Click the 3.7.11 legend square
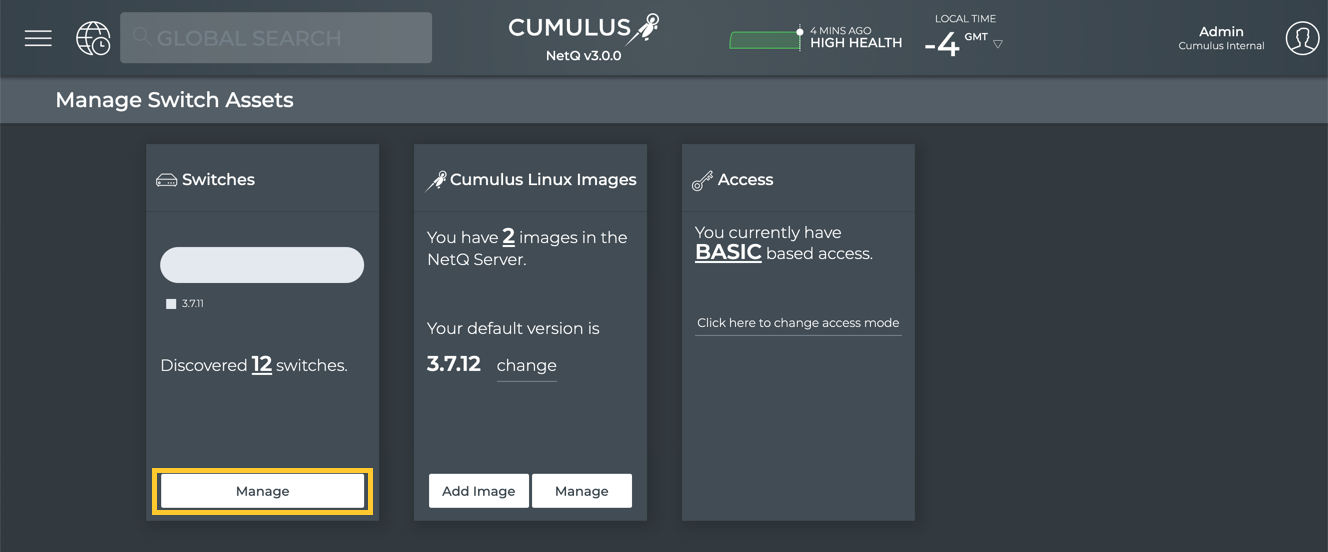The image size is (1328, 552). pyautogui.click(x=171, y=304)
